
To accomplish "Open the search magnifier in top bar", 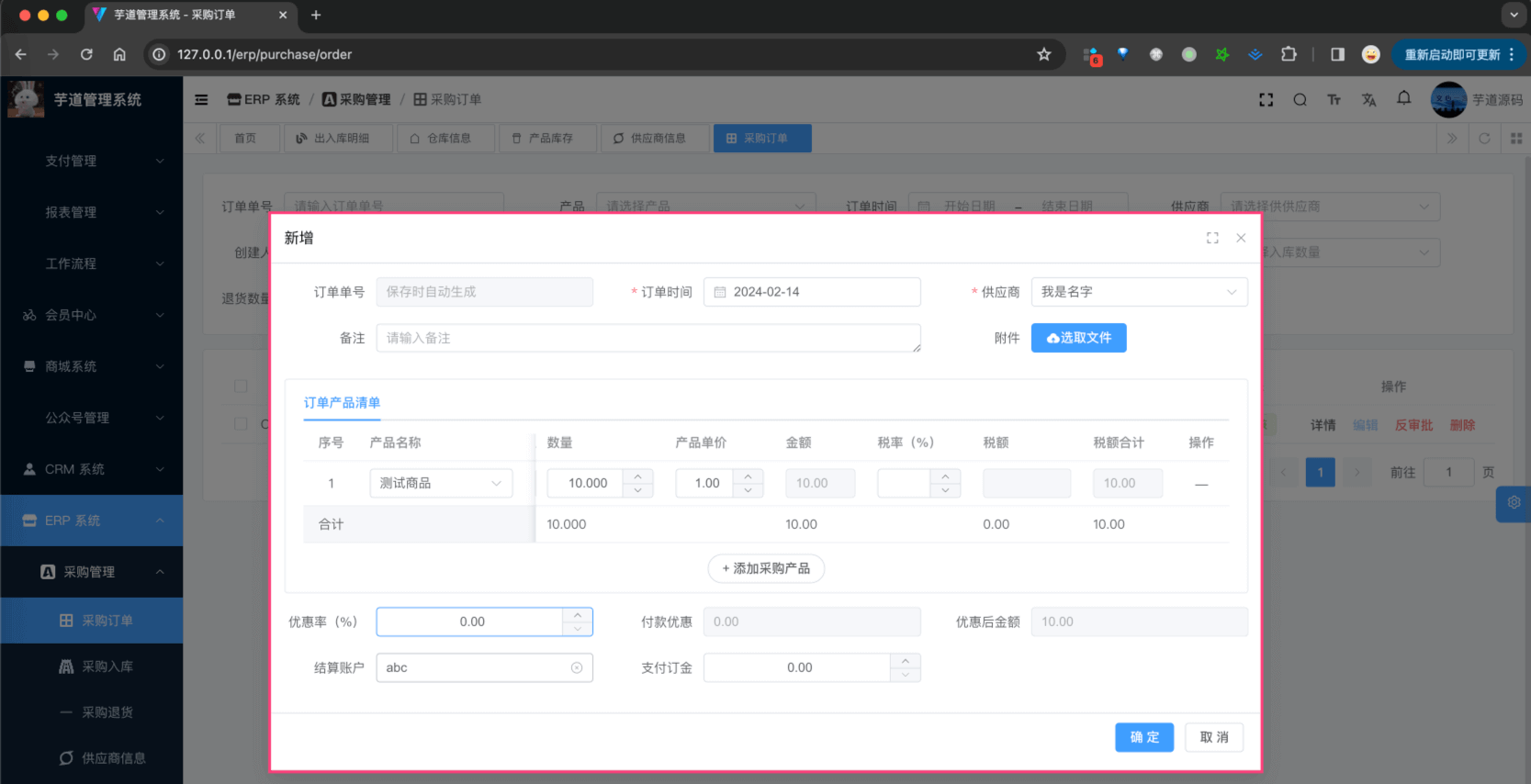I will point(1300,100).
